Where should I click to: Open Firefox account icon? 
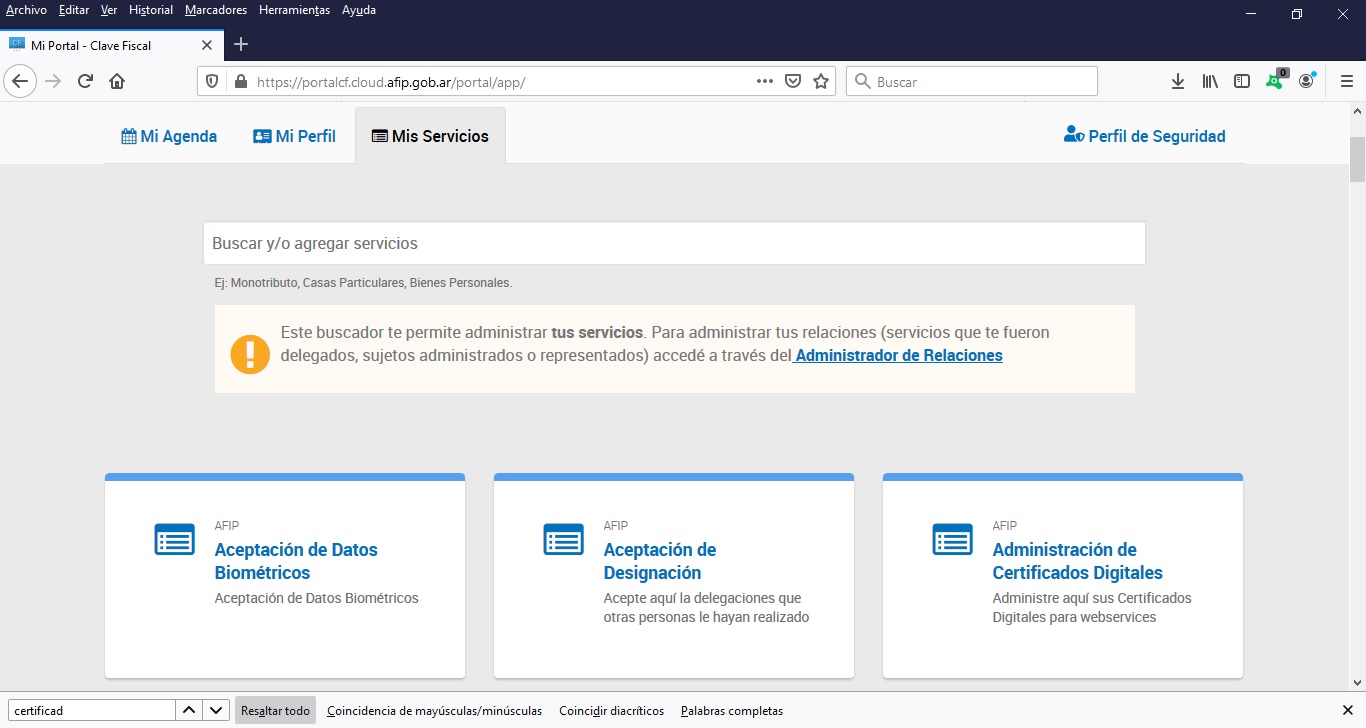point(1307,82)
